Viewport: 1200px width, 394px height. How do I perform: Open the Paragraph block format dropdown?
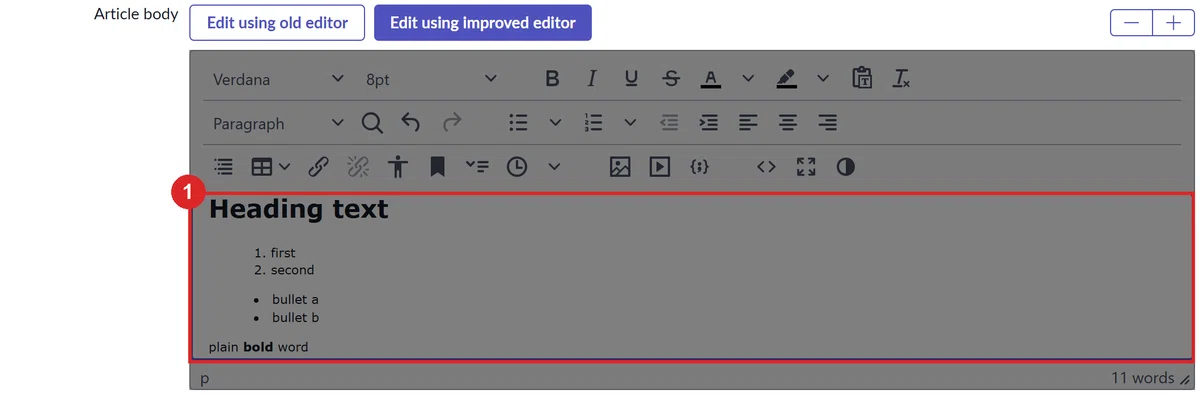(278, 123)
